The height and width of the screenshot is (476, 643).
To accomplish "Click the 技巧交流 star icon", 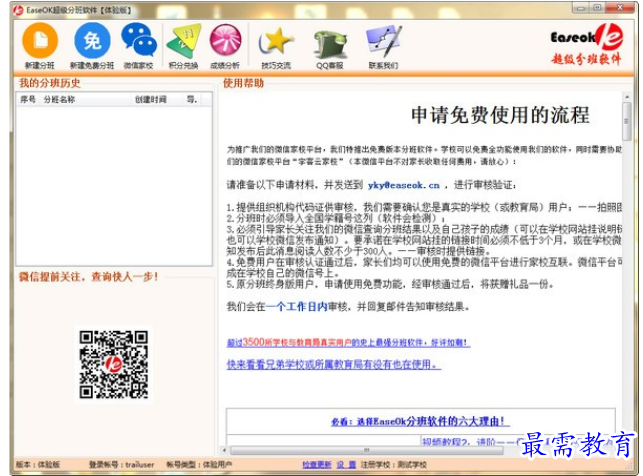I will click(x=276, y=42).
